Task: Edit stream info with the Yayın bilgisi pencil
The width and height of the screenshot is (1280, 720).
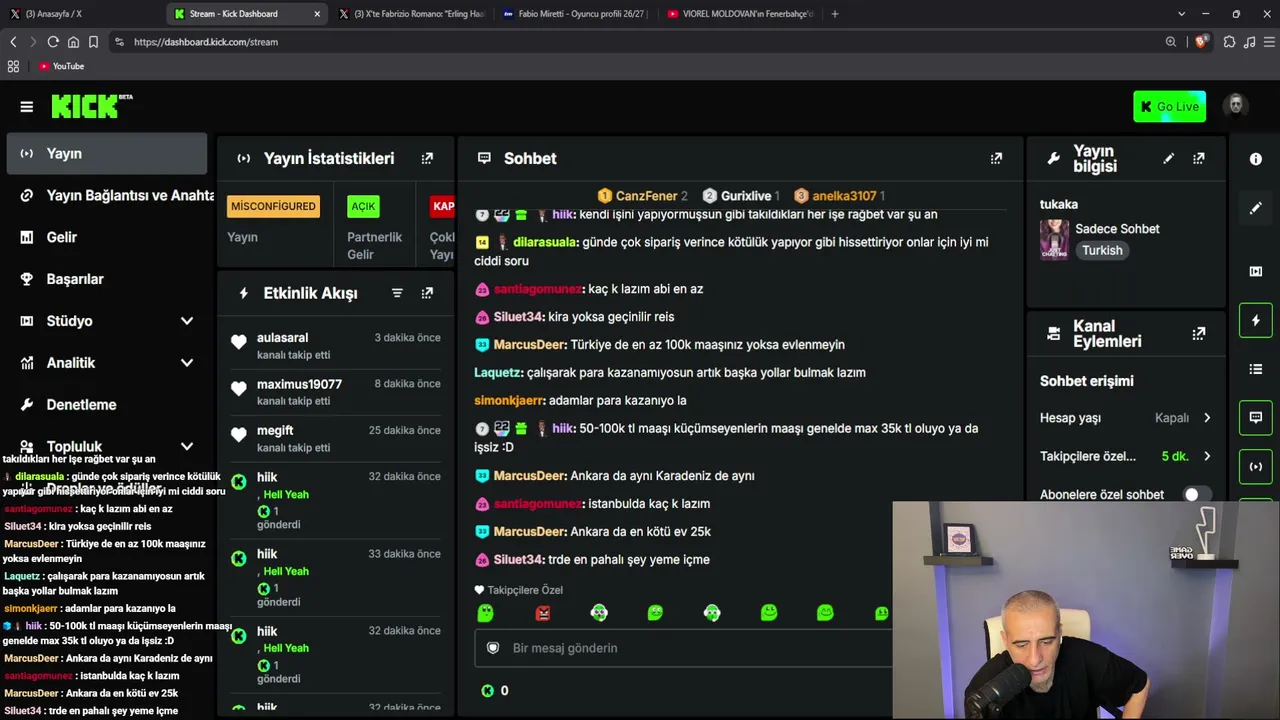Action: [1168, 158]
